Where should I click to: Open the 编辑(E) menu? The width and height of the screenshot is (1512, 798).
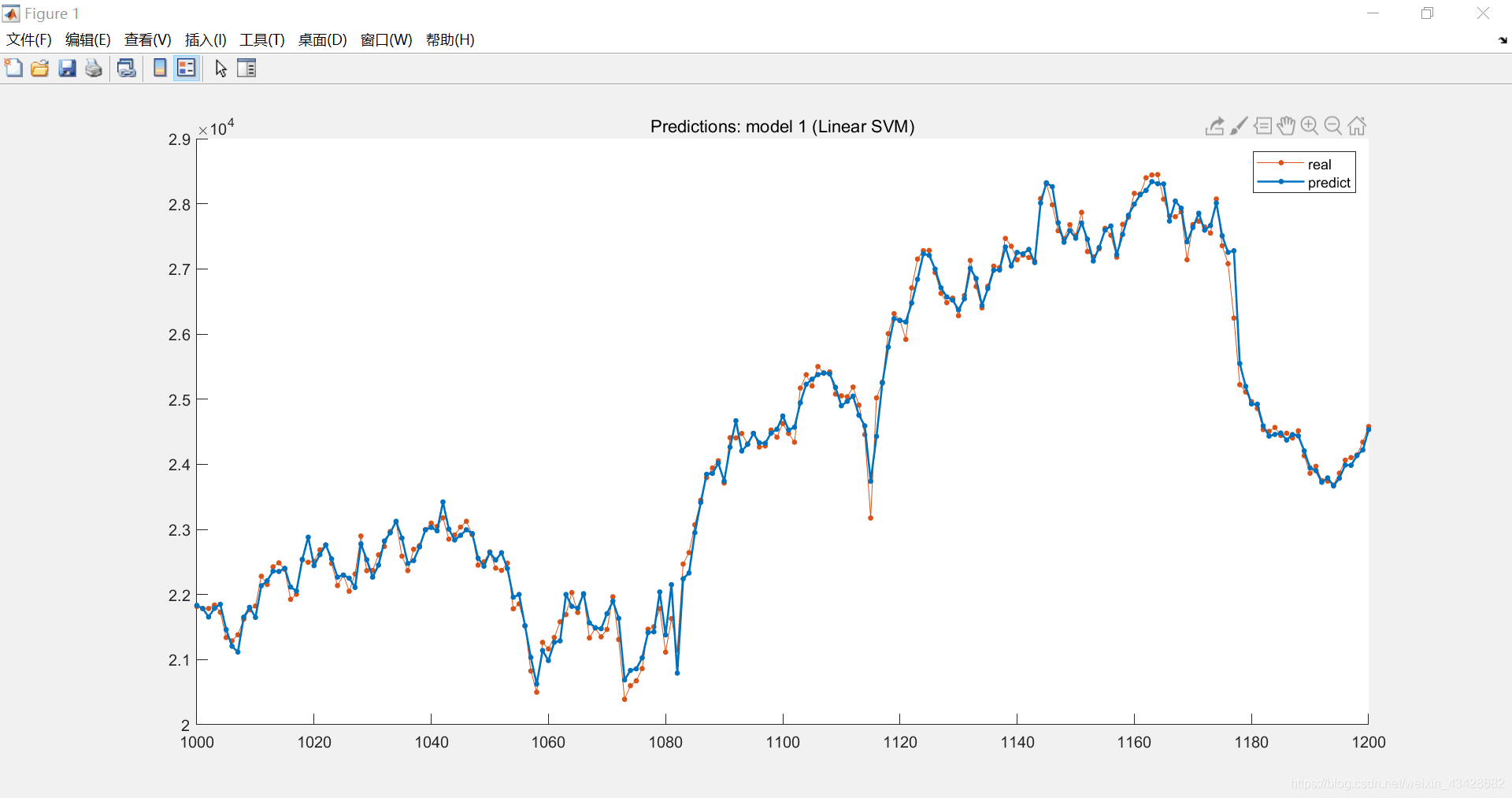88,40
